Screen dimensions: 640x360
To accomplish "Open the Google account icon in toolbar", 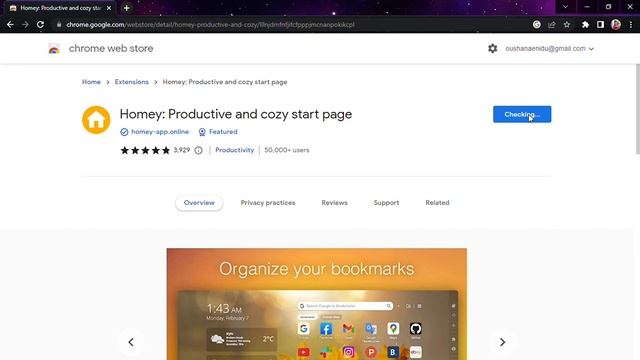I will click(x=537, y=24).
